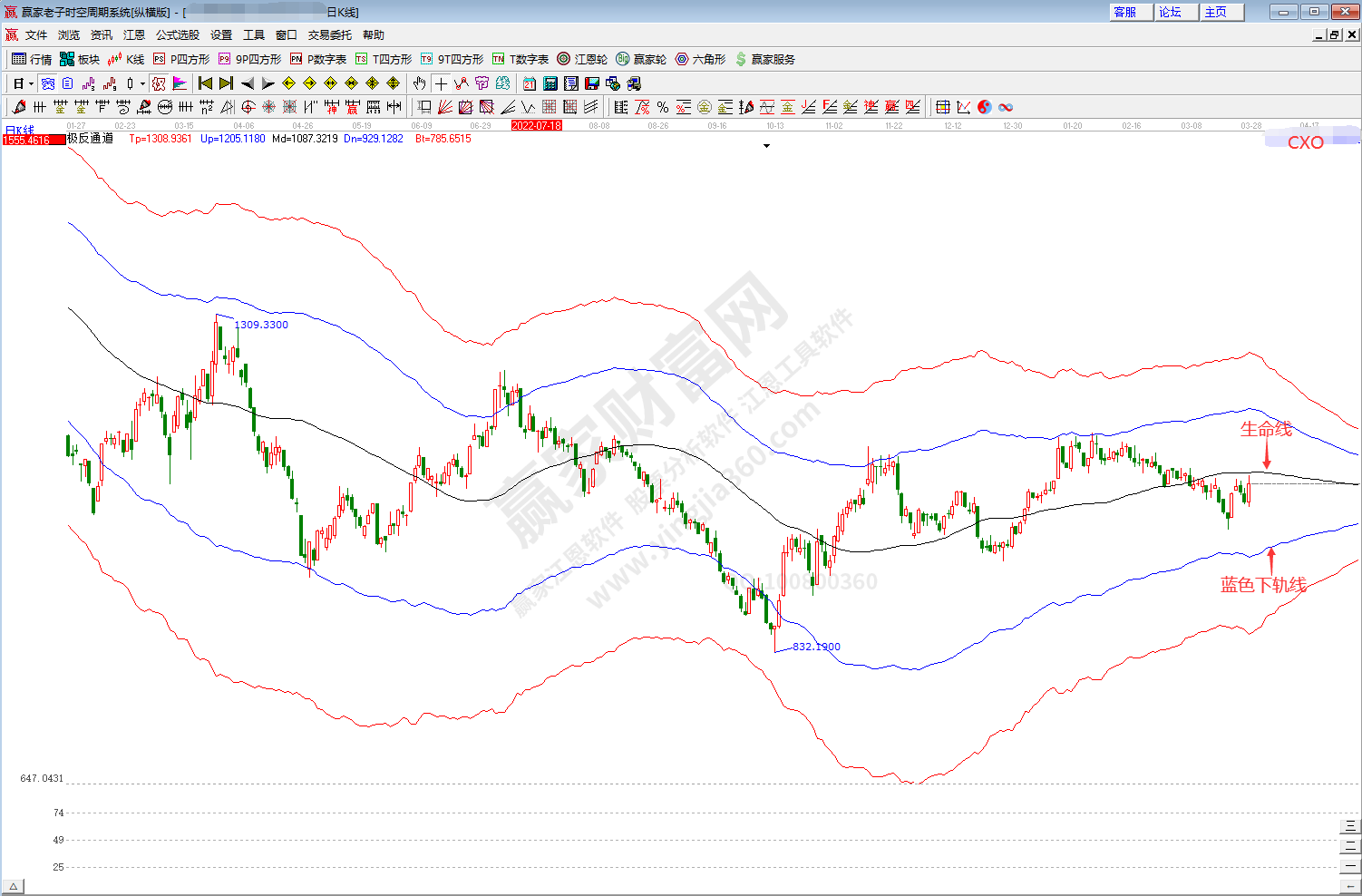Click the save floppy disk icon
This screenshot has width=1362, height=896.
pyautogui.click(x=592, y=83)
